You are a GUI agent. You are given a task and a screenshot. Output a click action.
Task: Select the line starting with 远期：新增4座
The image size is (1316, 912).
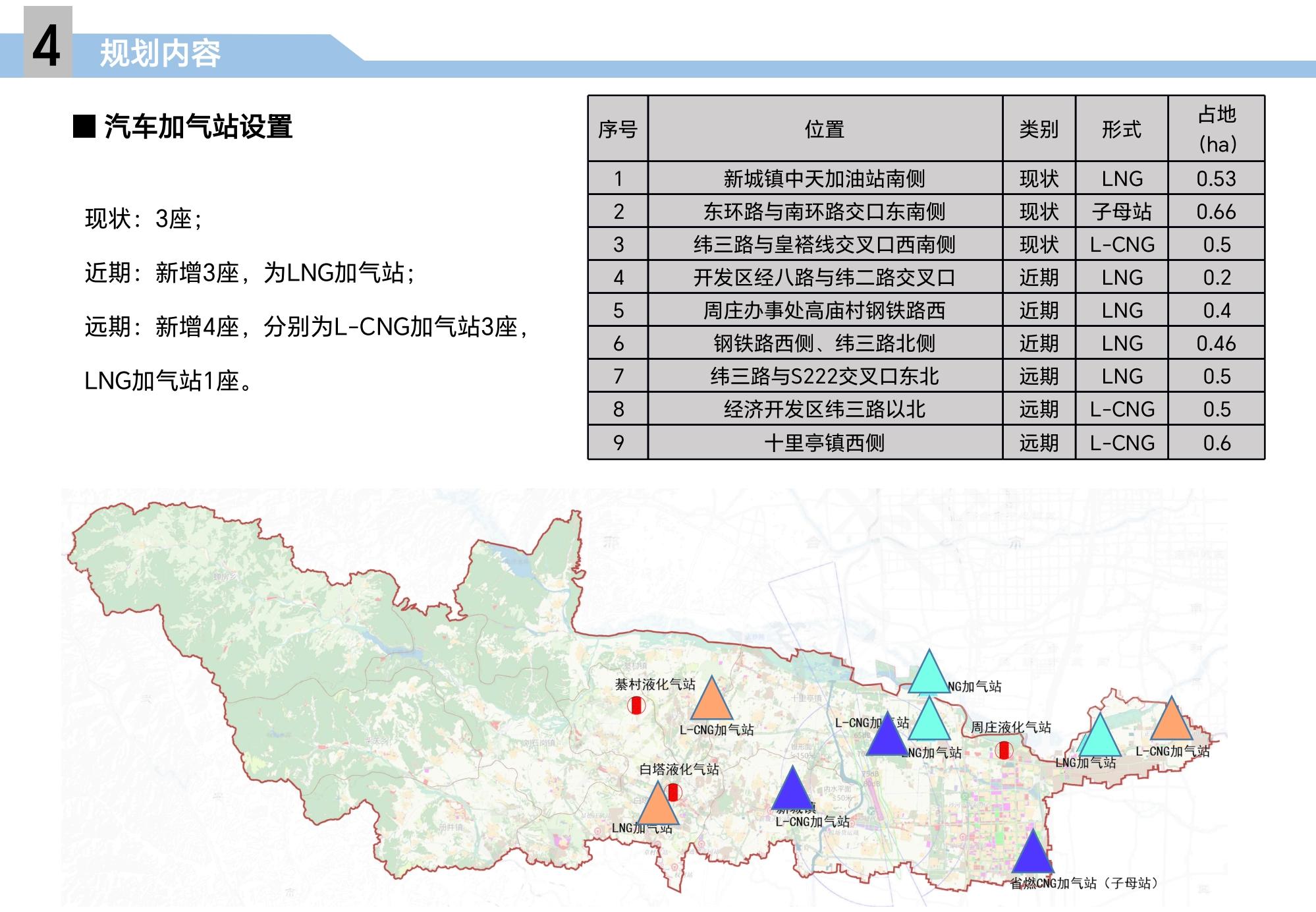point(307,327)
